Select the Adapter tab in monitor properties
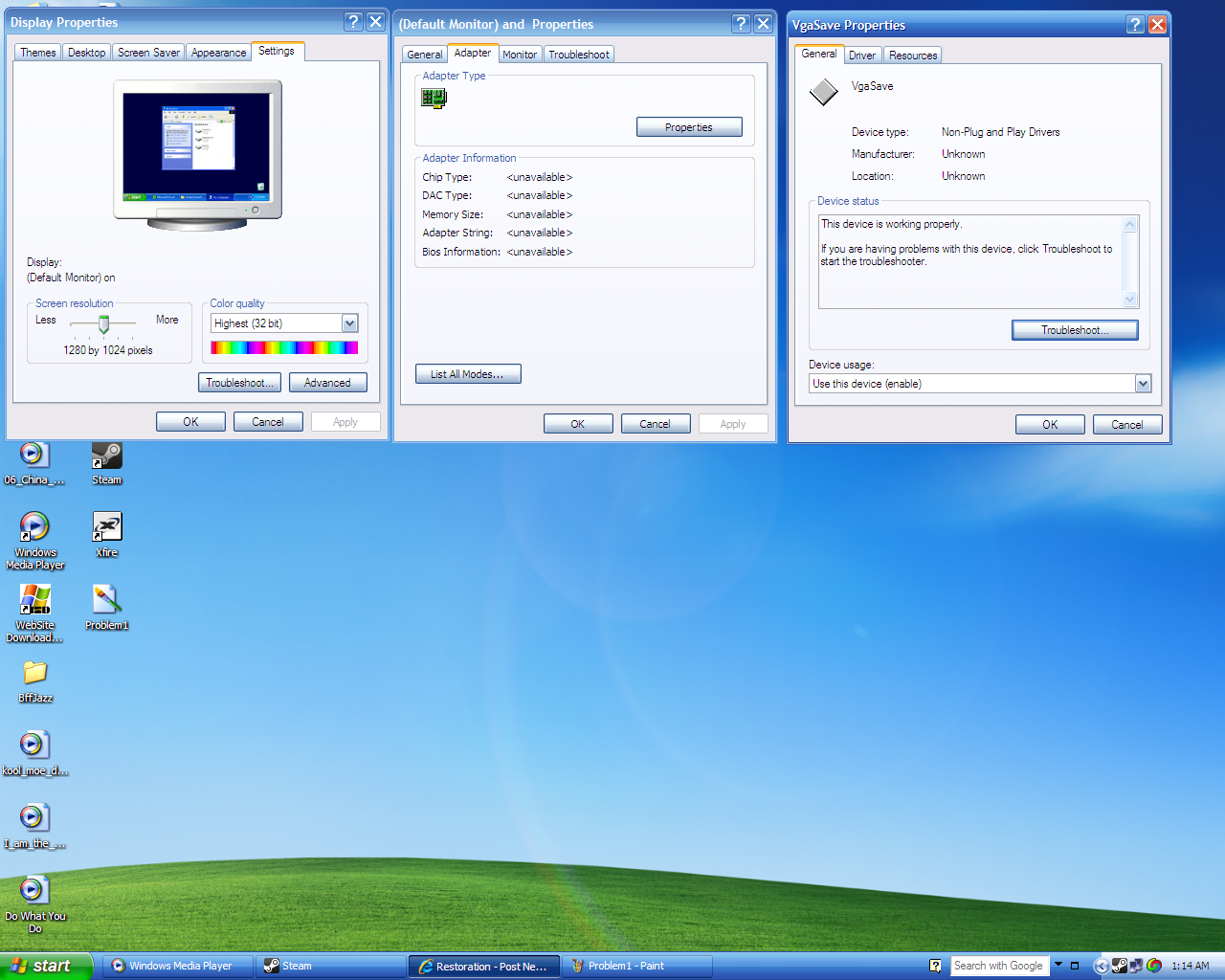Viewport: 1225px width, 980px height. (473, 54)
